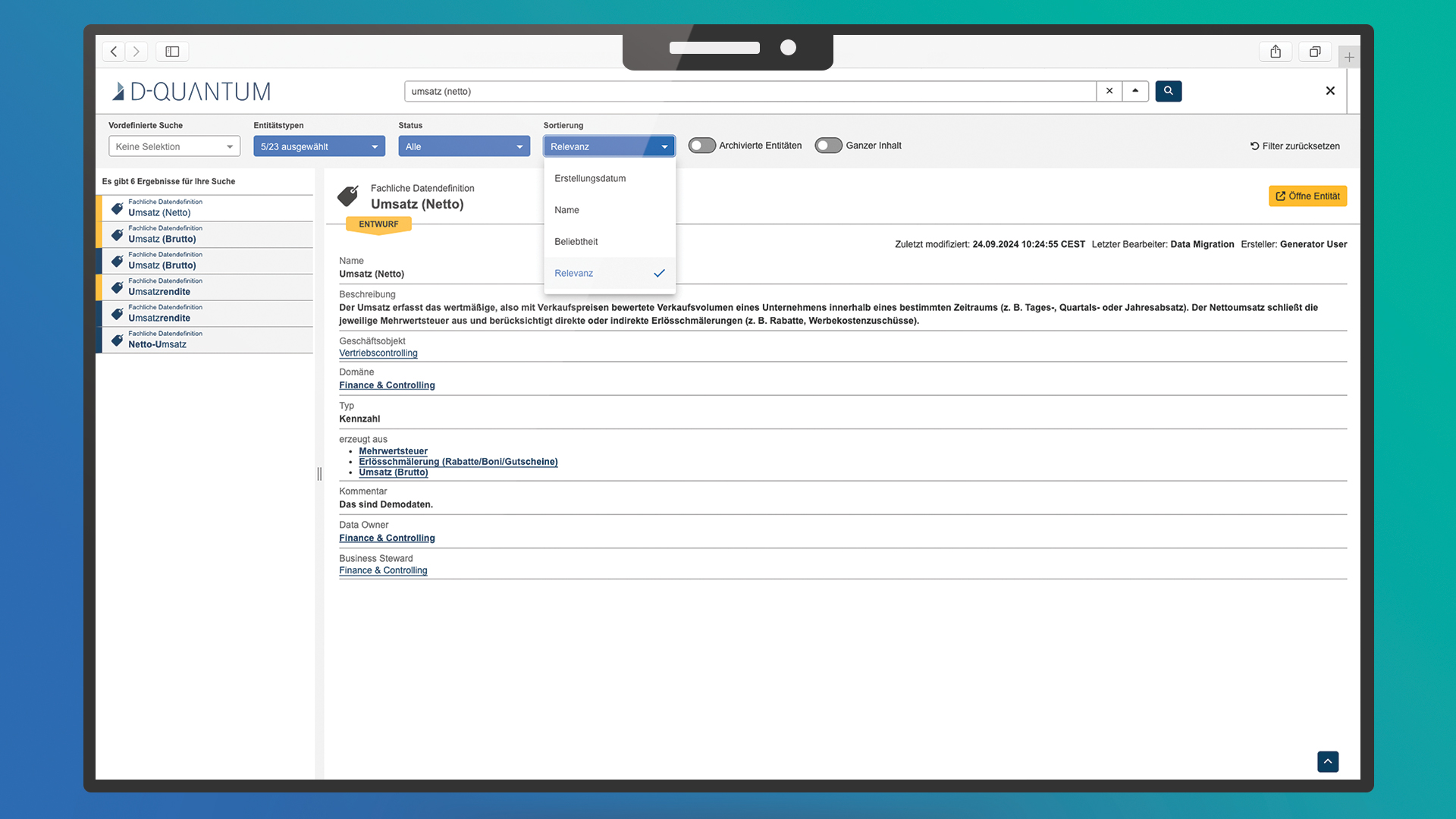Viewport: 1456px width, 819px height.
Task: Click scroll-to-top chevron button at bottom right
Action: click(1328, 761)
